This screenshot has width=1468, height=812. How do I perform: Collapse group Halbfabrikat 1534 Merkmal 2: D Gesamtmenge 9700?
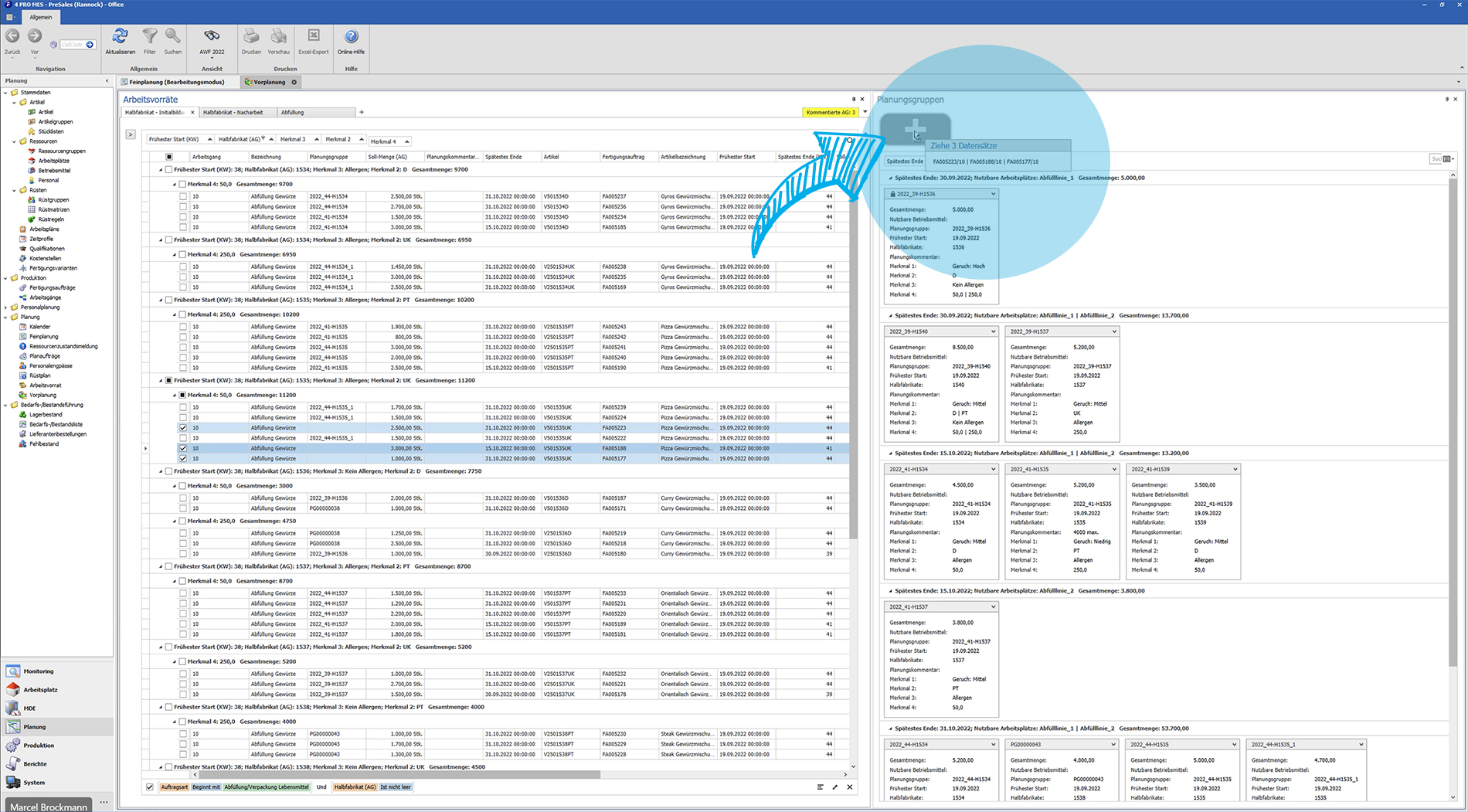coord(161,170)
